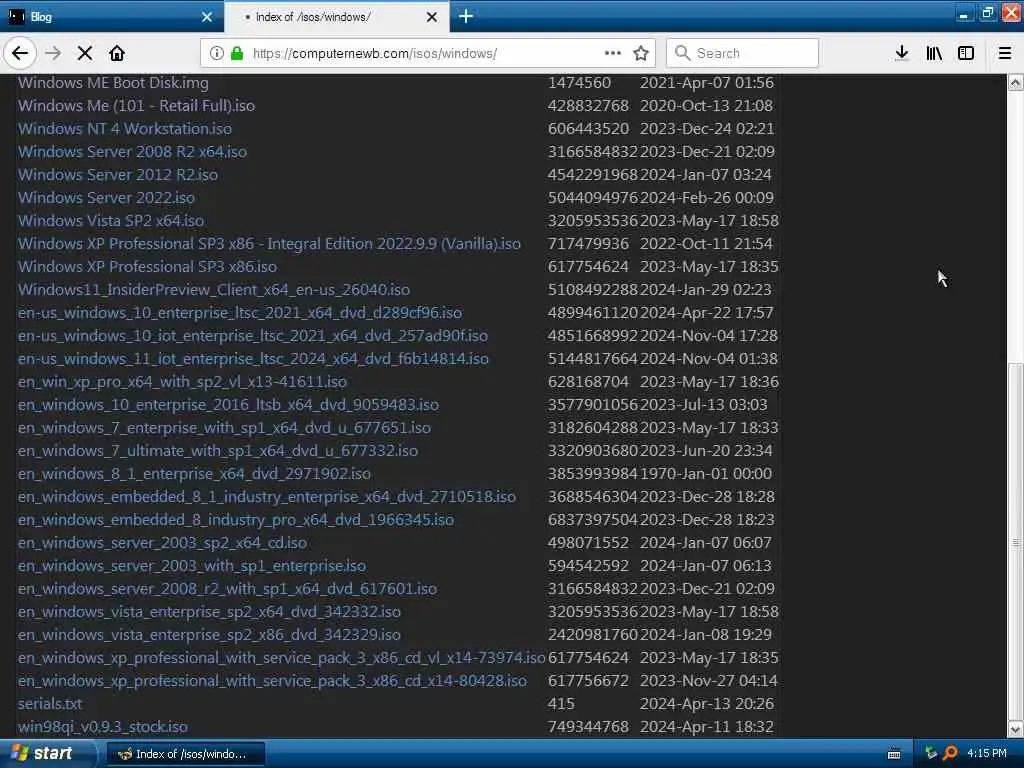Bookmark this page with the star
The image size is (1024, 768).
[641, 53]
